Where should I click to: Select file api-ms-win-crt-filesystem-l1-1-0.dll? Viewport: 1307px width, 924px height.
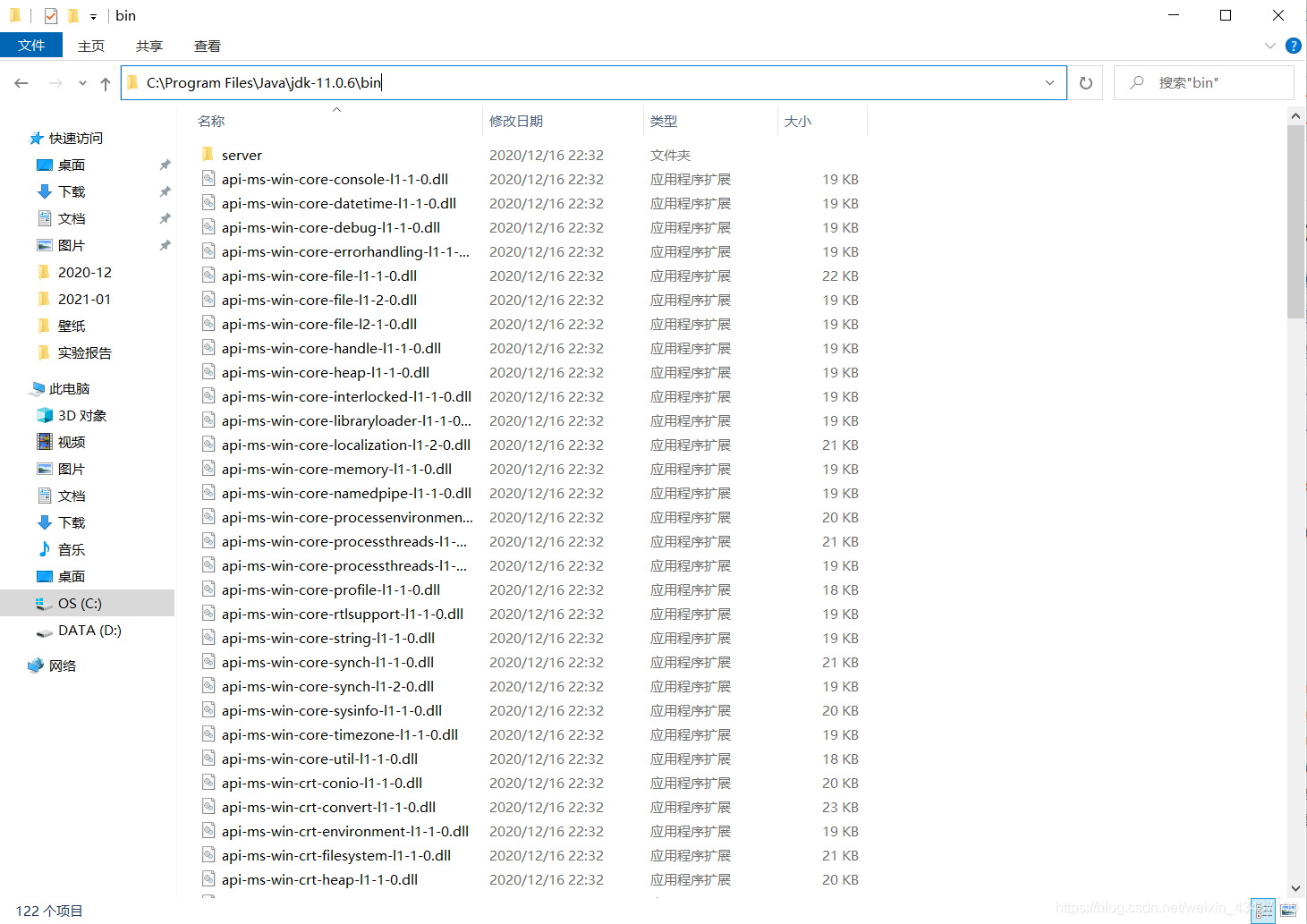click(x=336, y=855)
